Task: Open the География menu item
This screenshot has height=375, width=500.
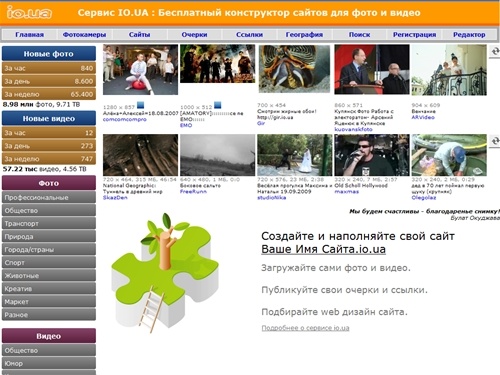Action: [304, 35]
